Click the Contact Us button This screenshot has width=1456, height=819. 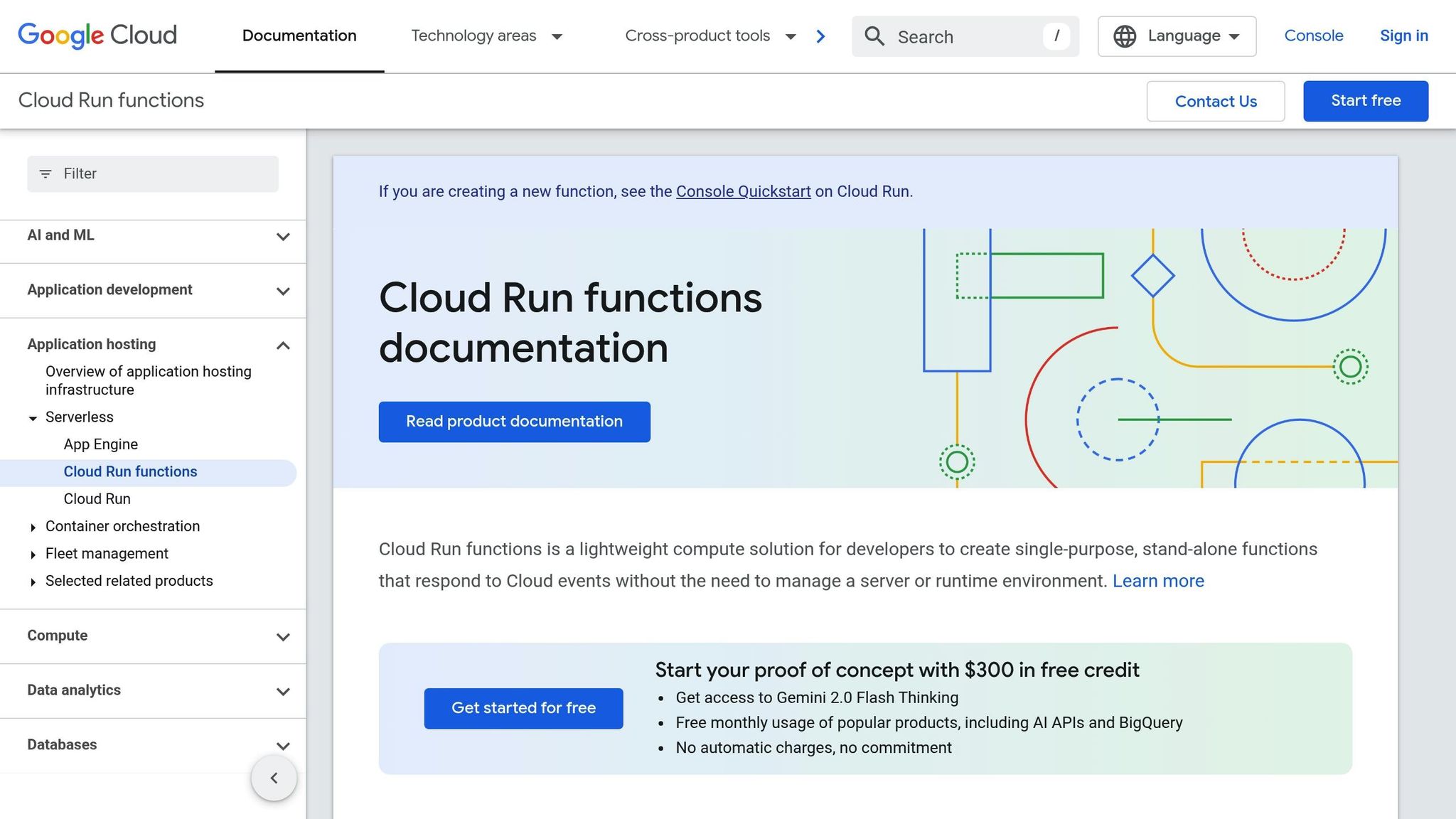pyautogui.click(x=1216, y=101)
